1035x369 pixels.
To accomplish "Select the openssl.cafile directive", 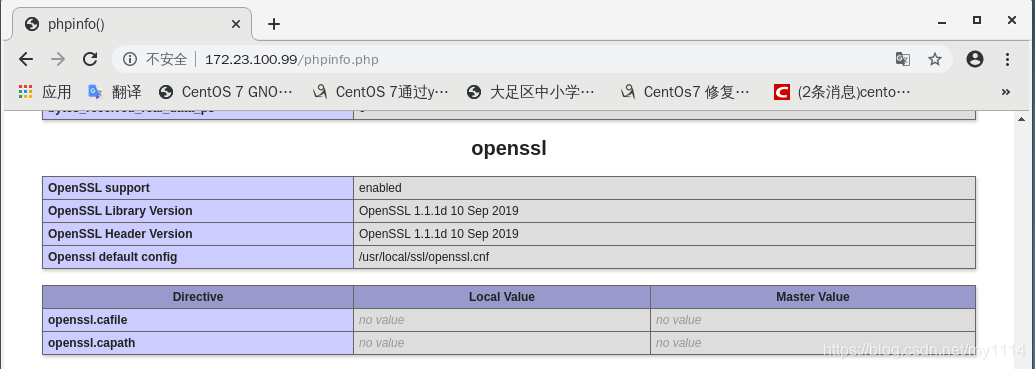I will tap(88, 319).
